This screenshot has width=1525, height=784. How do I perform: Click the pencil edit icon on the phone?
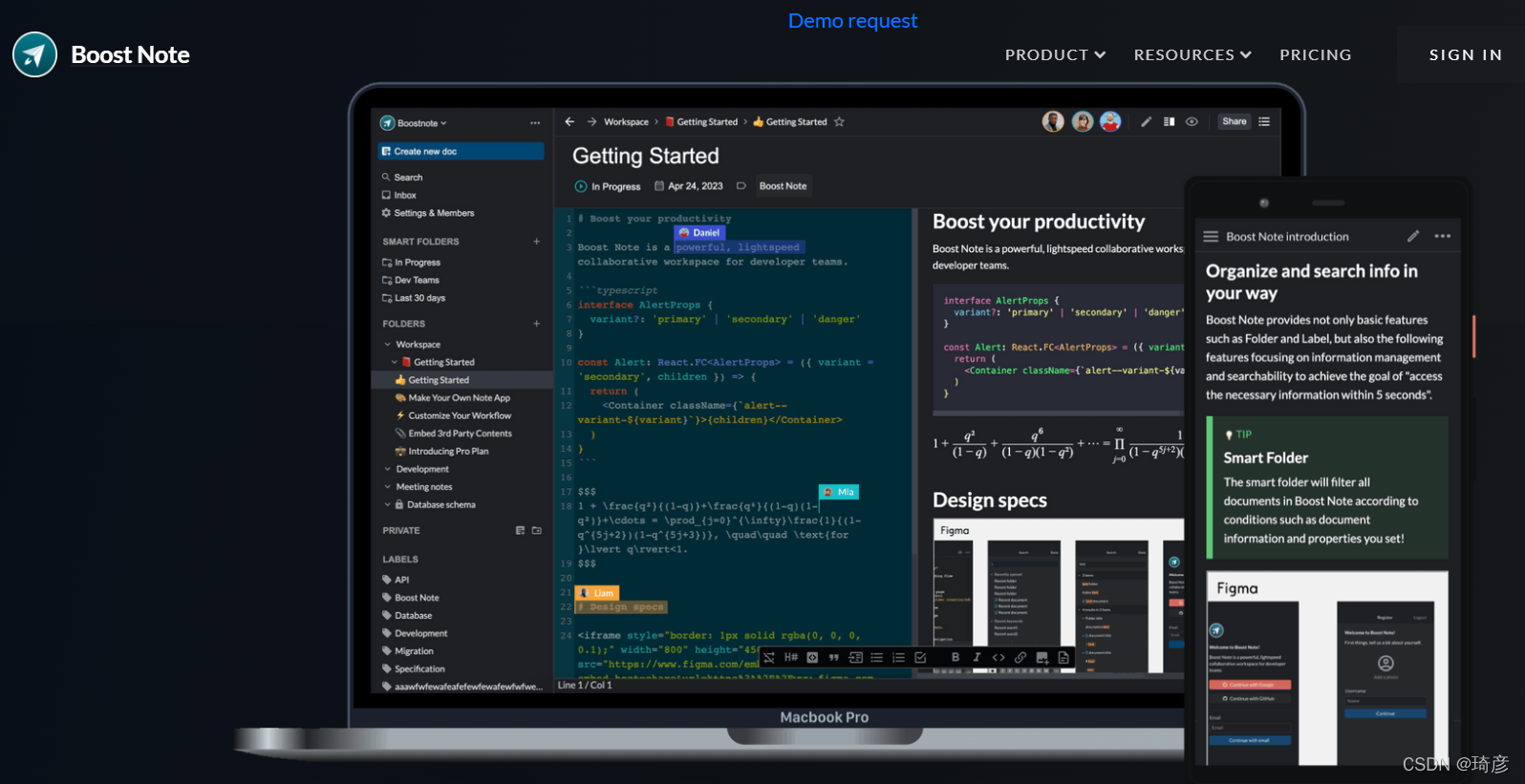click(1413, 236)
